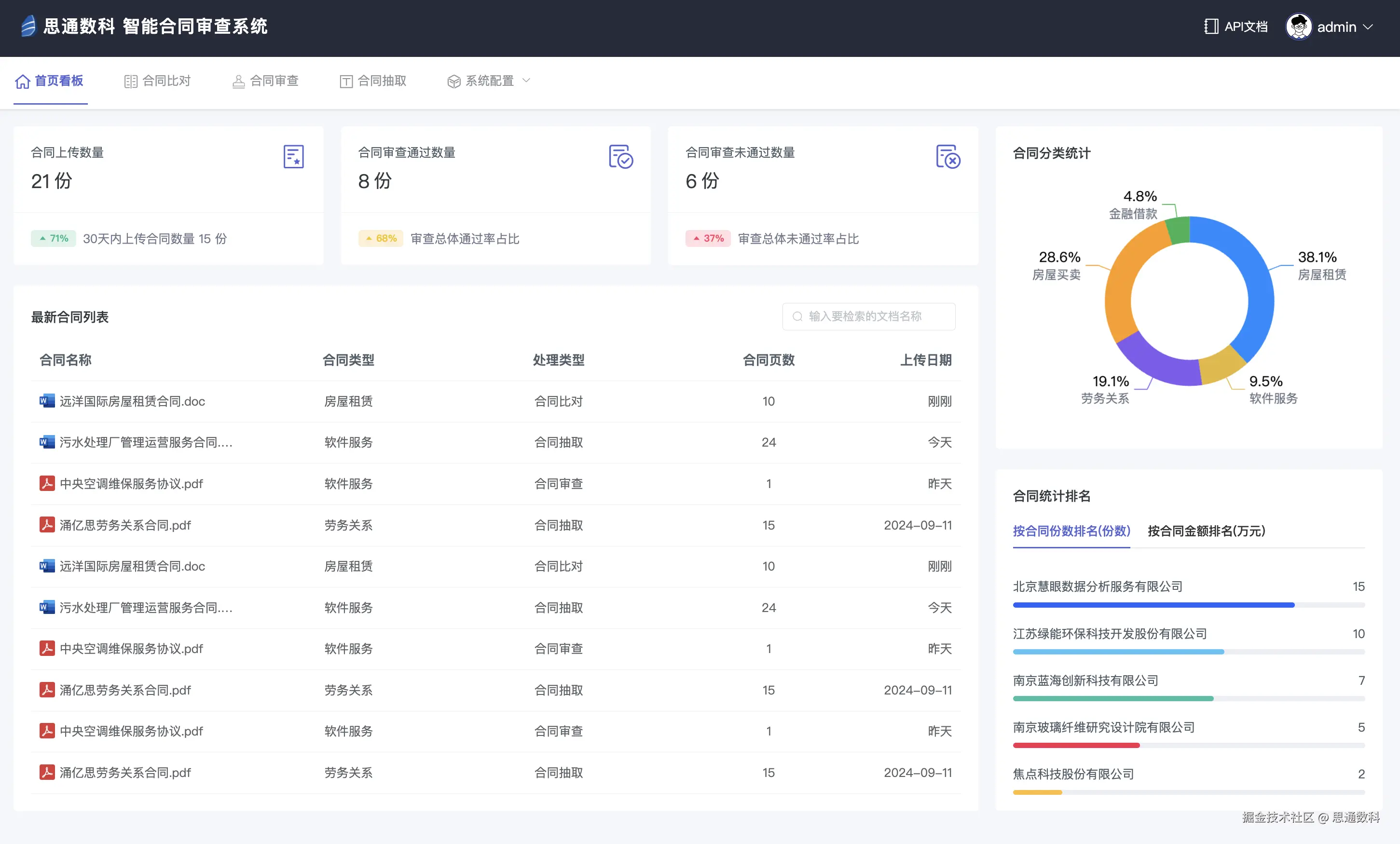Screen dimensions: 1400x844
Task: Open the 合同抽取 navigation tab
Action: pyautogui.click(x=373, y=81)
